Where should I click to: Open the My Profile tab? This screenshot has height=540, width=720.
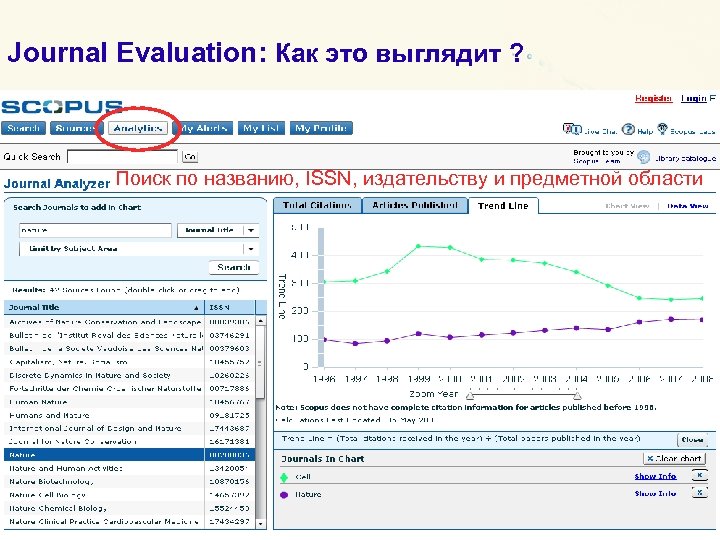coord(321,128)
